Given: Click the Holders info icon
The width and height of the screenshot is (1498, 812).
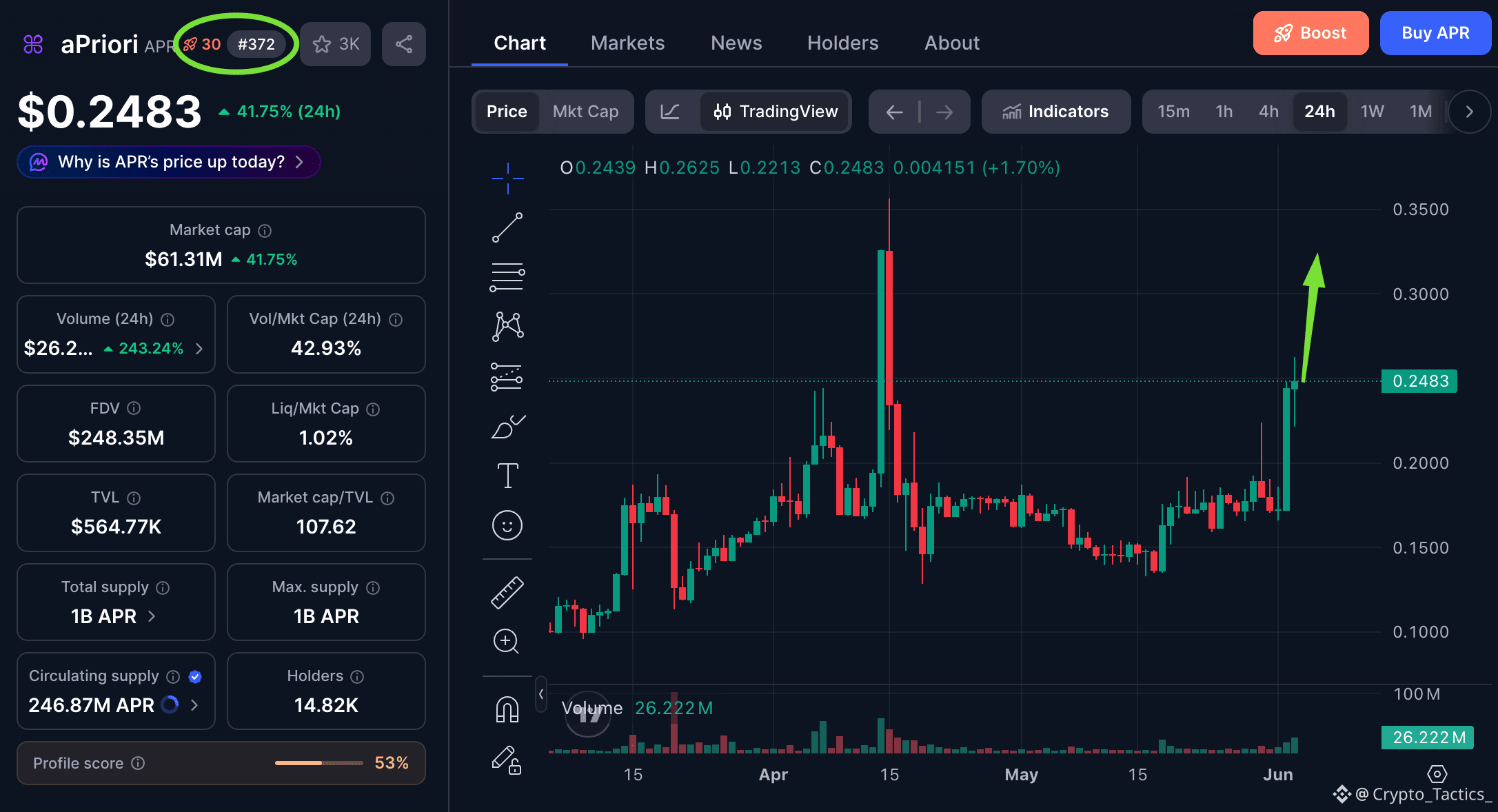Looking at the screenshot, I should (357, 677).
